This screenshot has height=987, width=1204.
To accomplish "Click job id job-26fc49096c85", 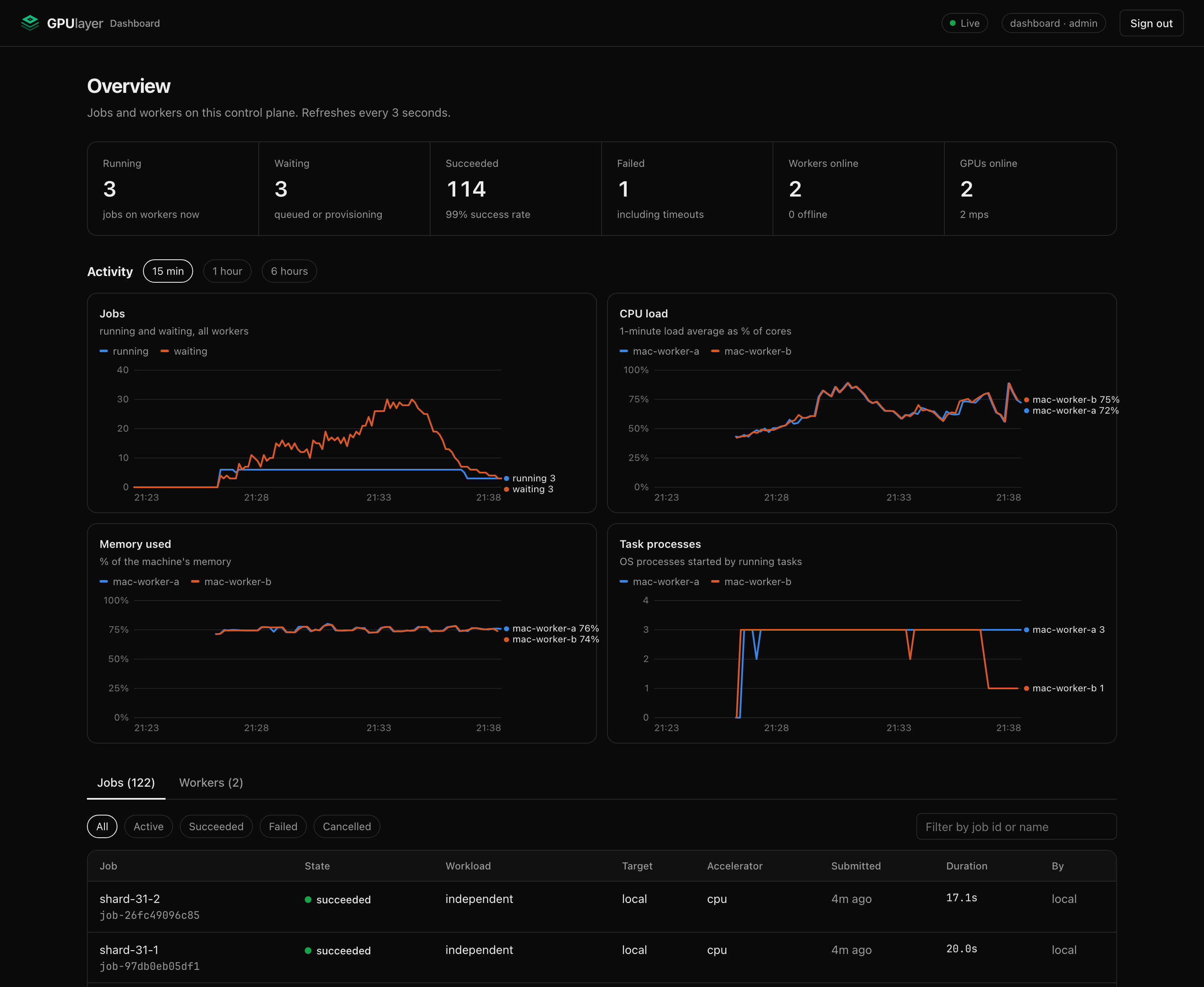I will [x=149, y=915].
